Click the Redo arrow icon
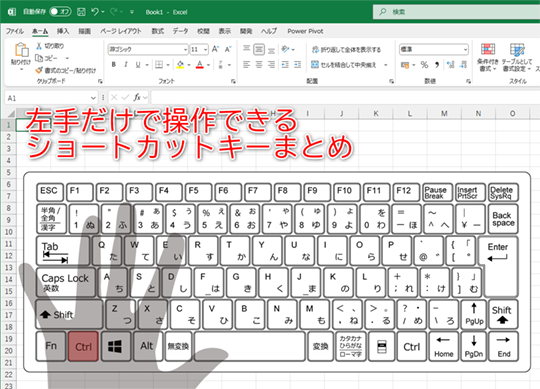The height and width of the screenshot is (389, 540). pyautogui.click(x=114, y=12)
